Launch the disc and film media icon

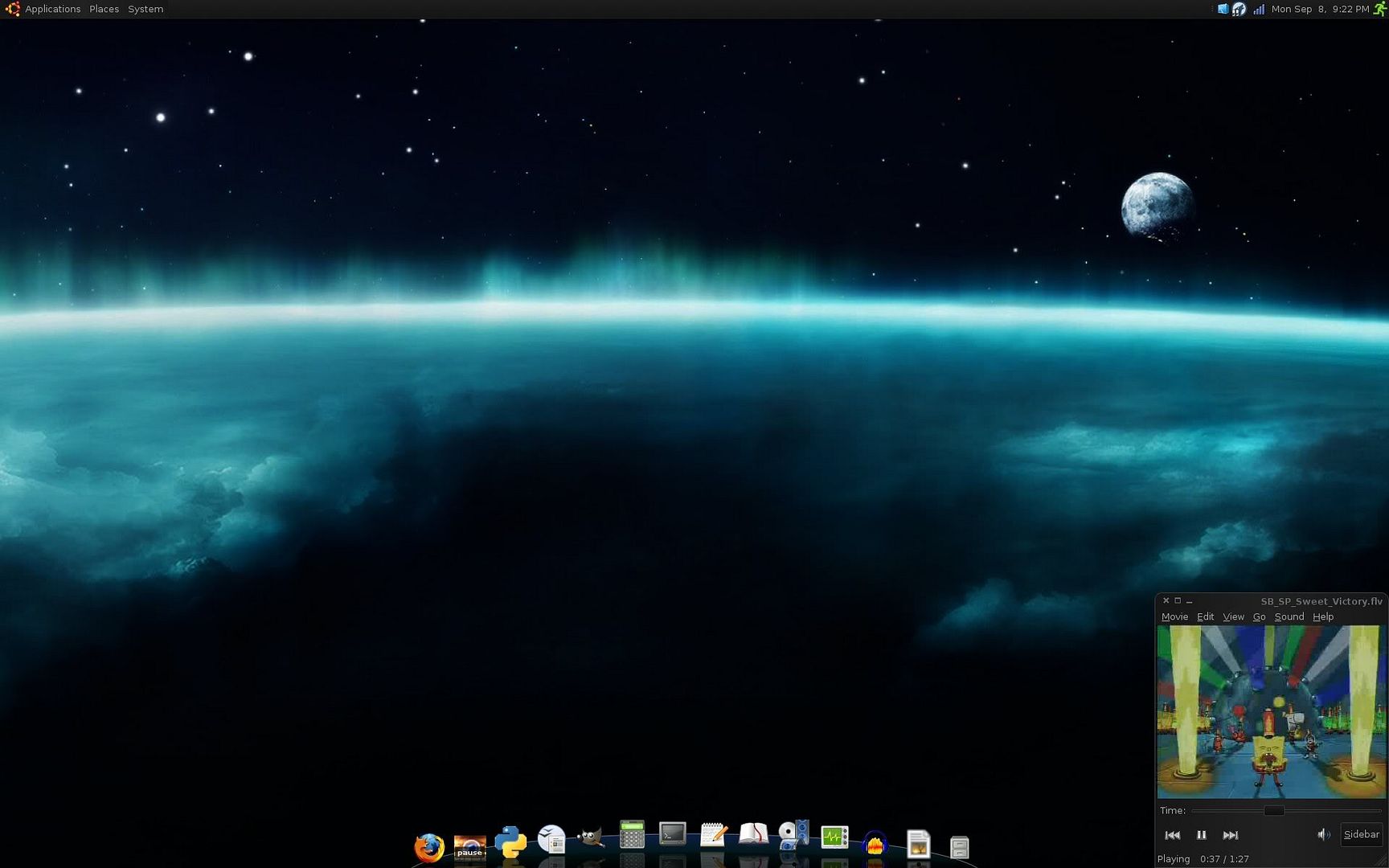click(794, 834)
